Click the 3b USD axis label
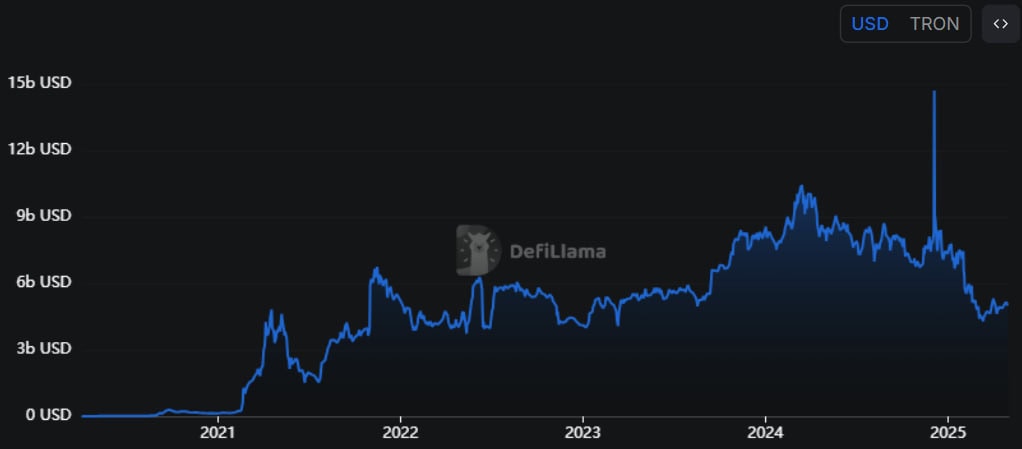 point(43,349)
